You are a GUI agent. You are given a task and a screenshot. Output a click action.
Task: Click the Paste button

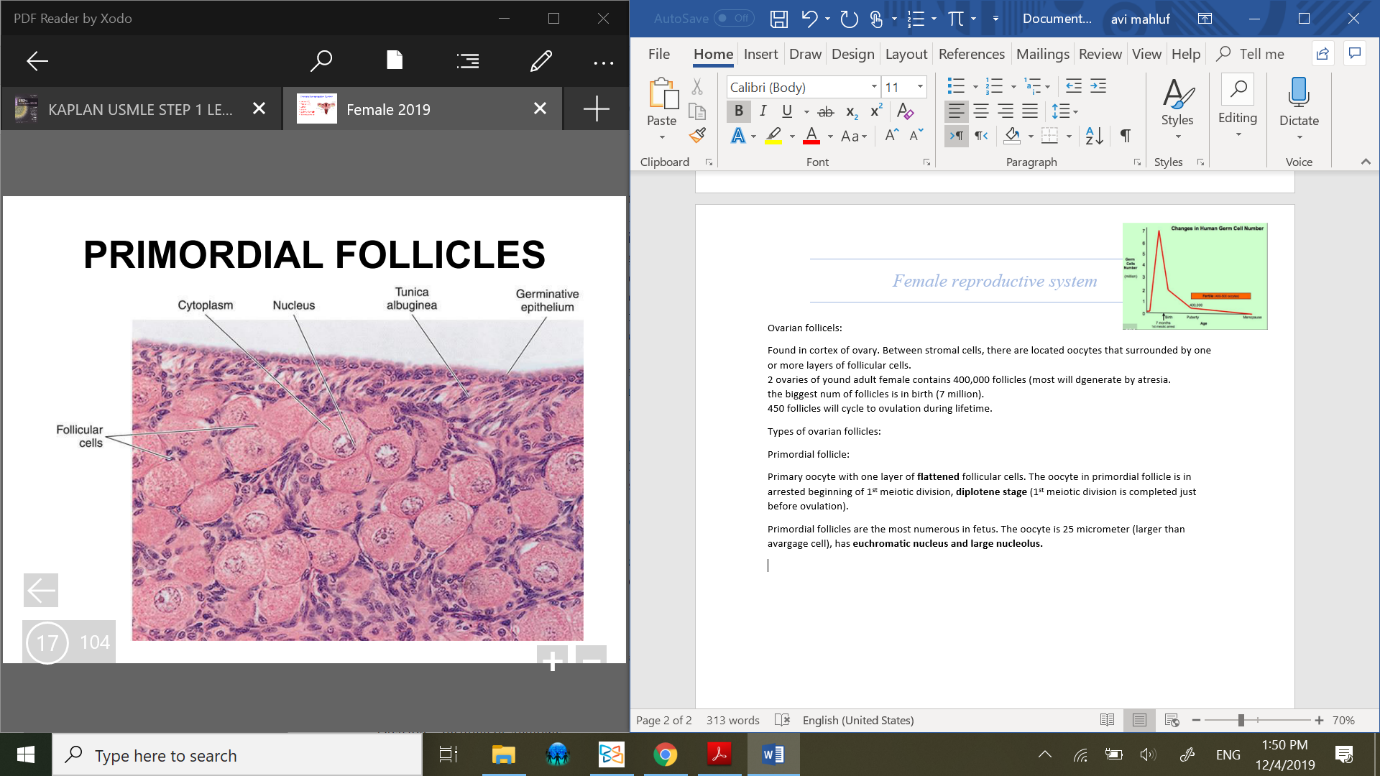(661, 102)
